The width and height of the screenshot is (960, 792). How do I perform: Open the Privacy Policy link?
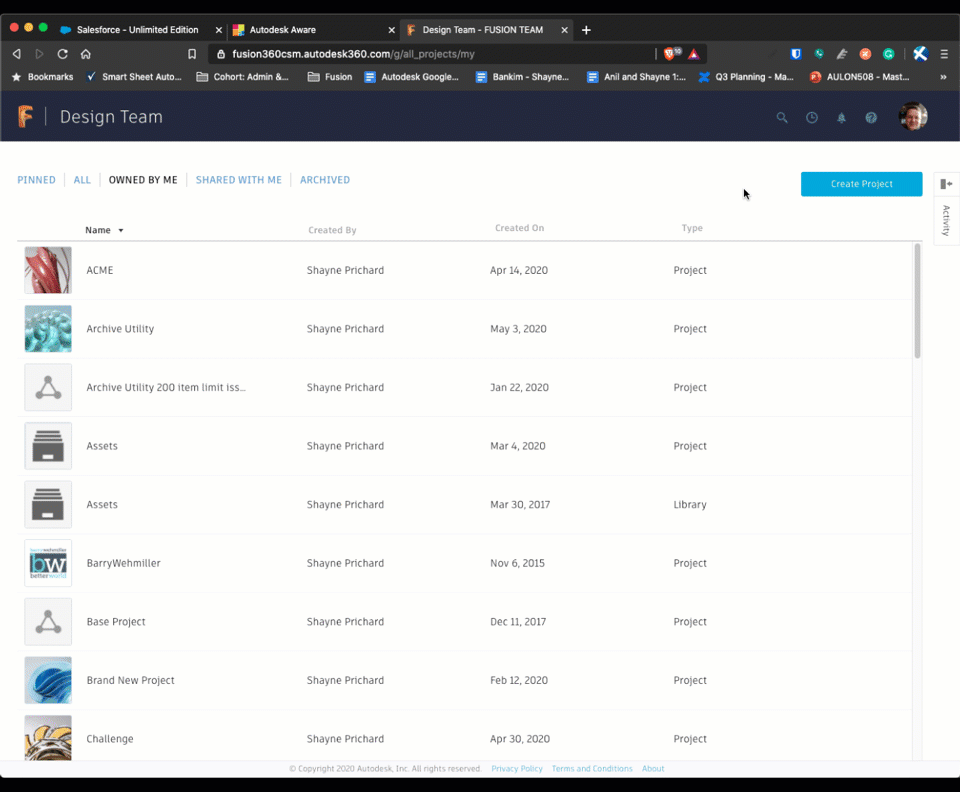click(517, 769)
